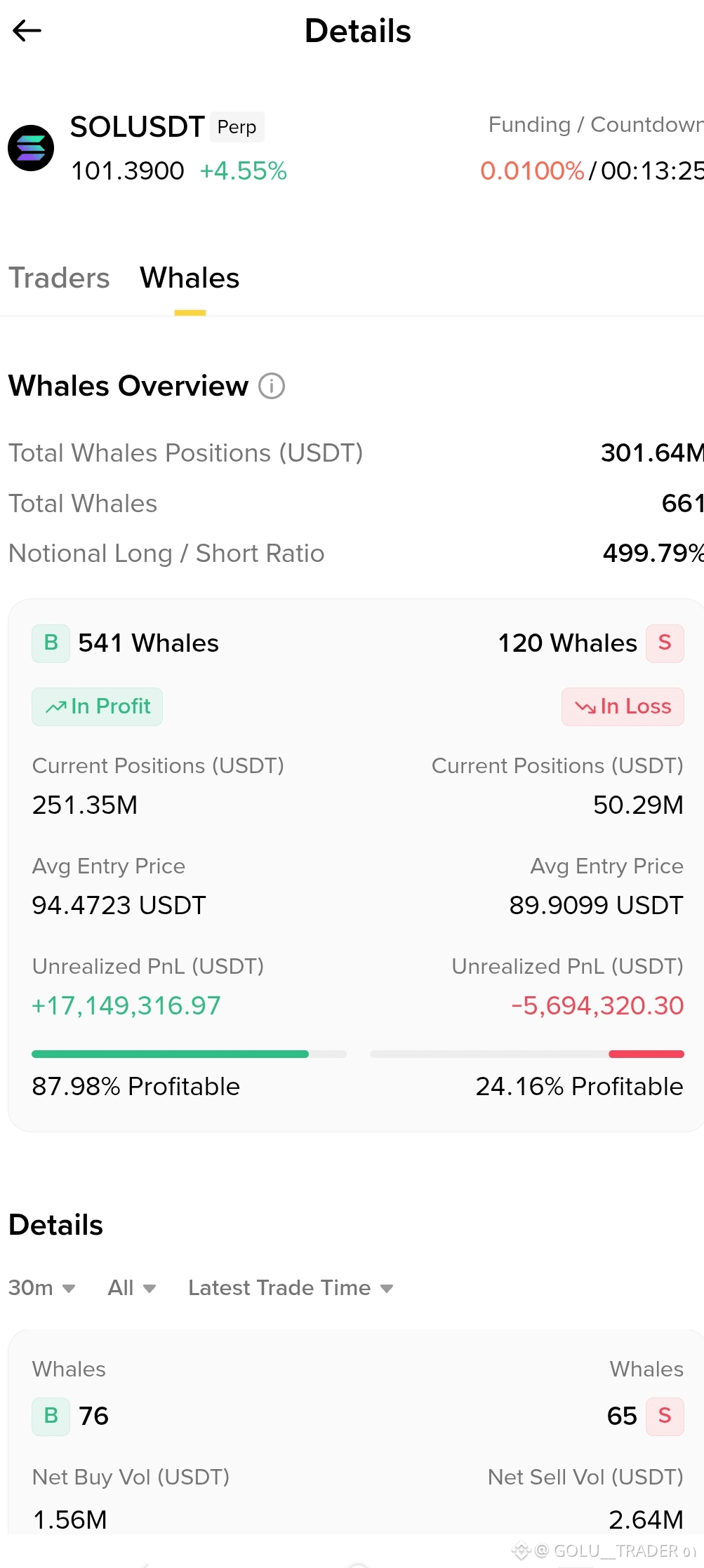Open the 30m time interval dropdown
The image size is (704, 1568).
(42, 1288)
